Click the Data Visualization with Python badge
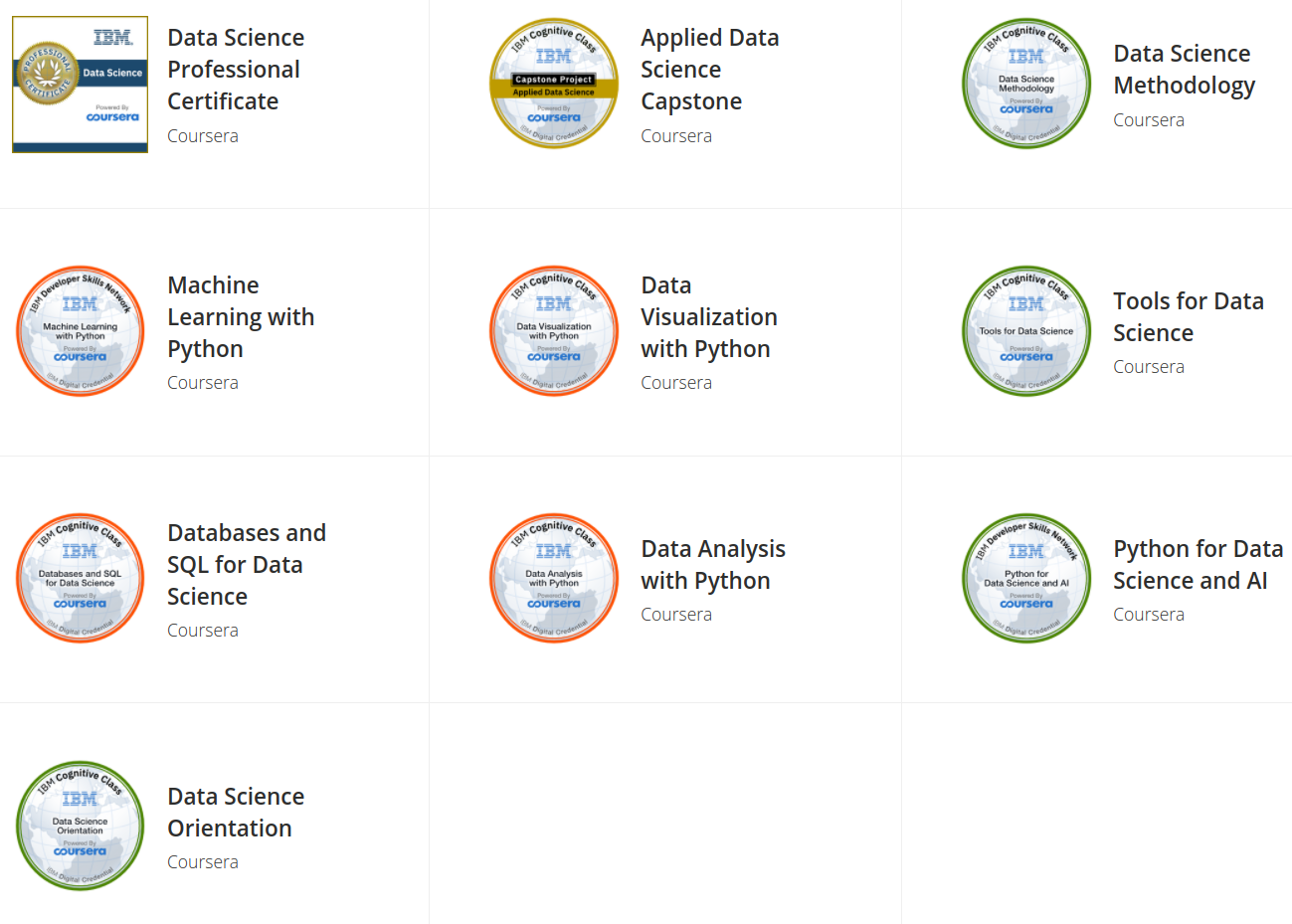This screenshot has width=1292, height=924. (x=554, y=330)
